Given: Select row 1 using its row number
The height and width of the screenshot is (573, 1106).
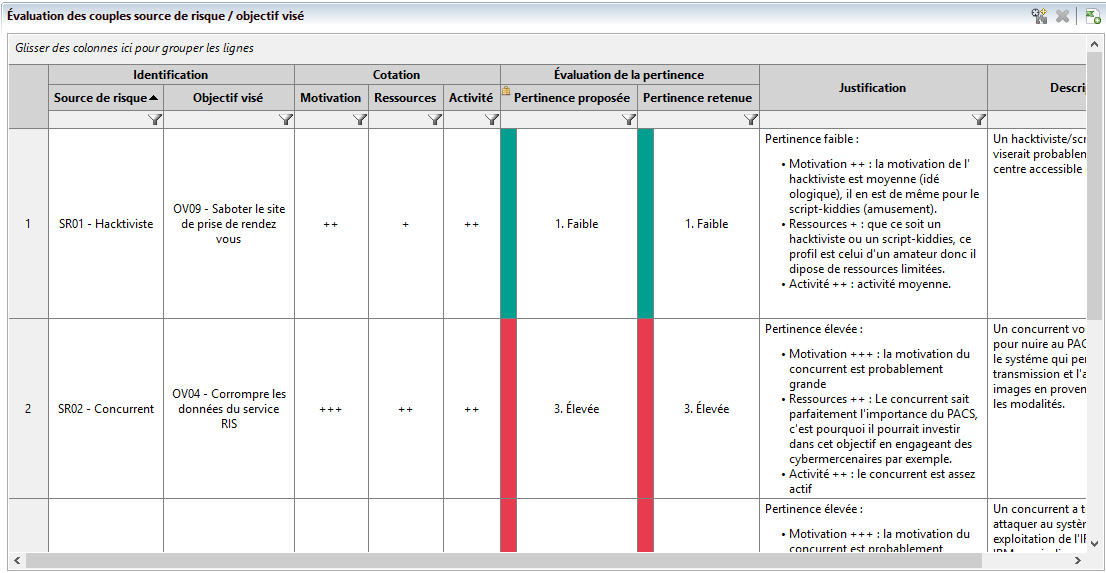Looking at the screenshot, I should tap(28, 224).
